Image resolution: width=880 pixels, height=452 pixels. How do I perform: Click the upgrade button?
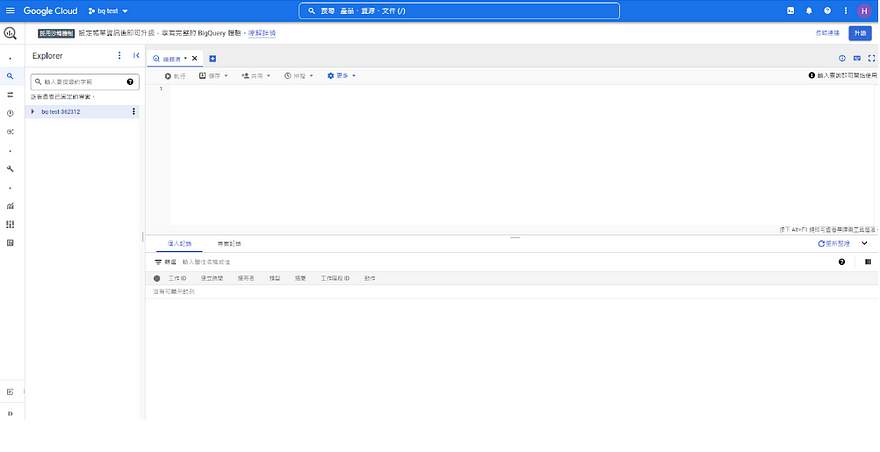(860, 33)
